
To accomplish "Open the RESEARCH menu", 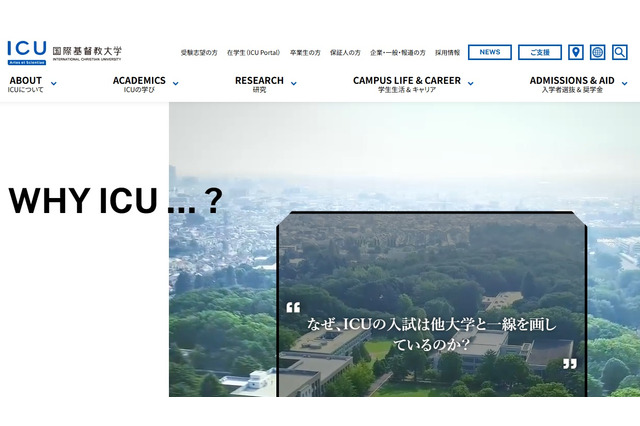I will point(259,84).
